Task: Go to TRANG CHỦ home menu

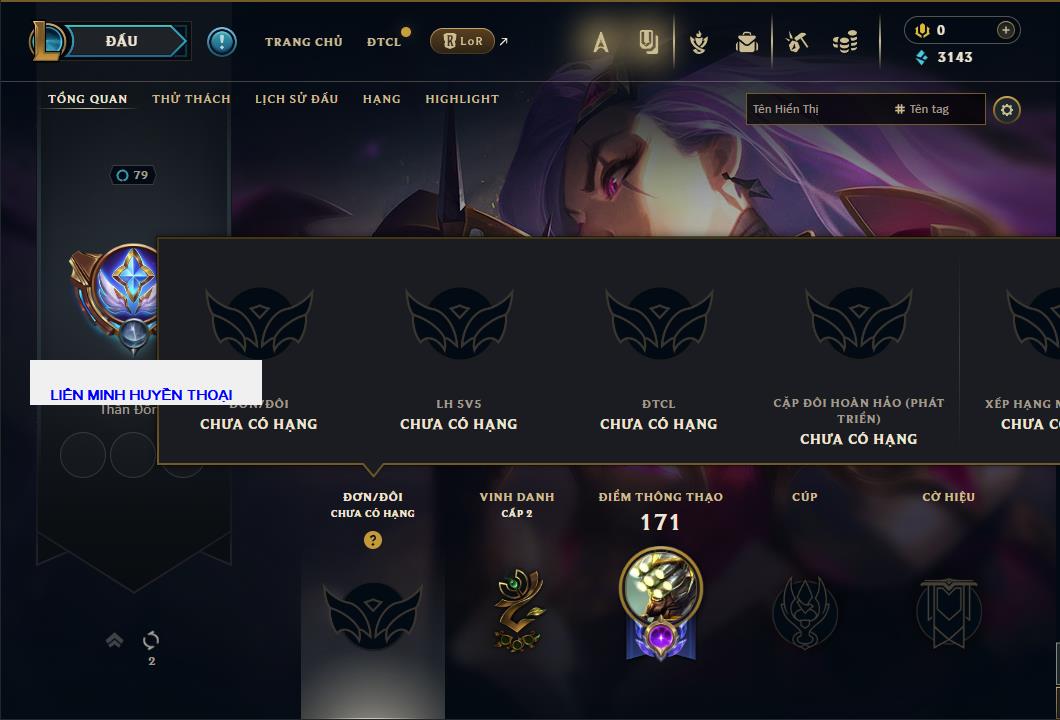Action: coord(304,42)
